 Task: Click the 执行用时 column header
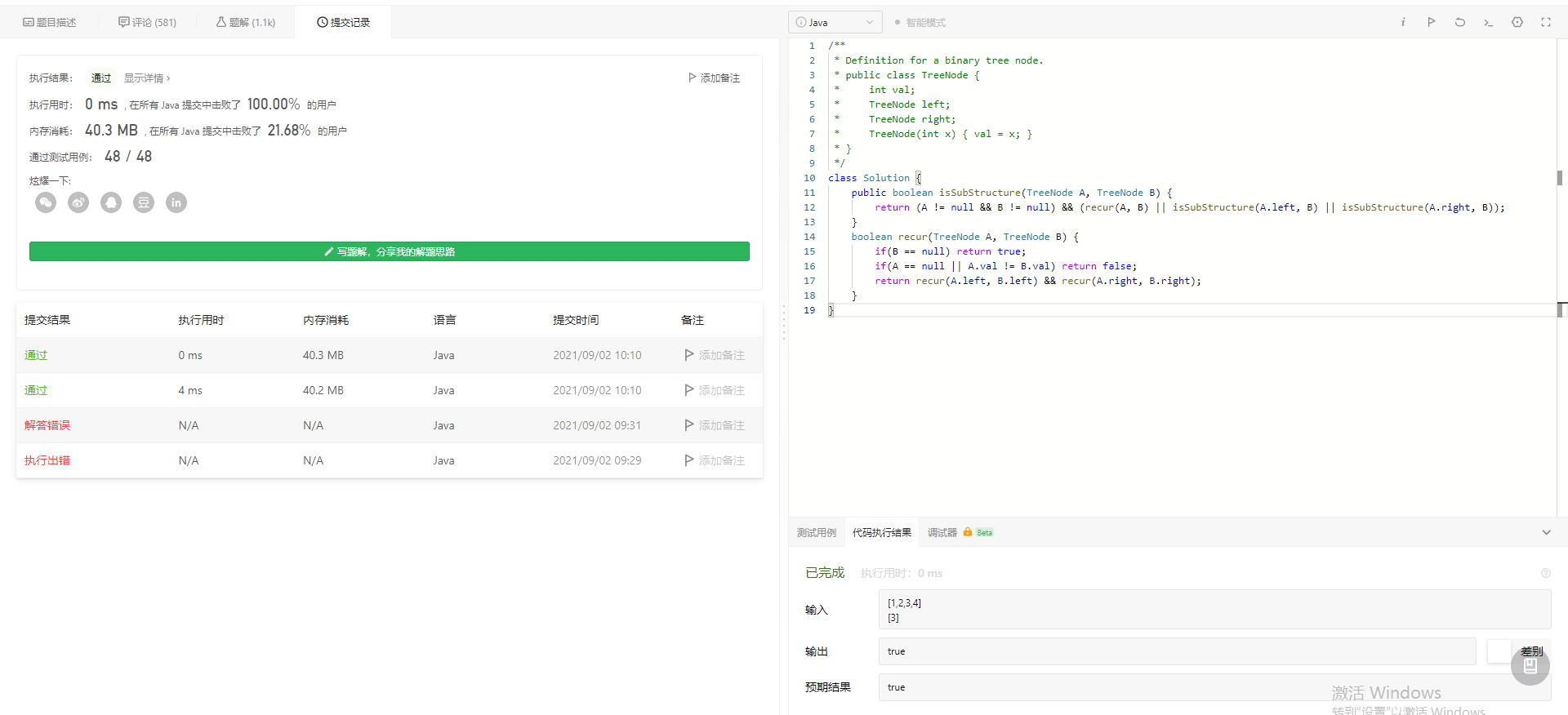[201, 320]
